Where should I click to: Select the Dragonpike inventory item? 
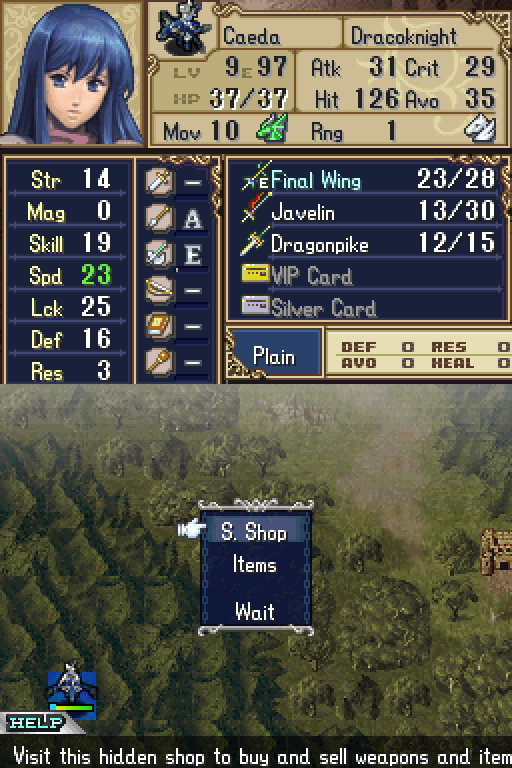pyautogui.click(x=367, y=244)
